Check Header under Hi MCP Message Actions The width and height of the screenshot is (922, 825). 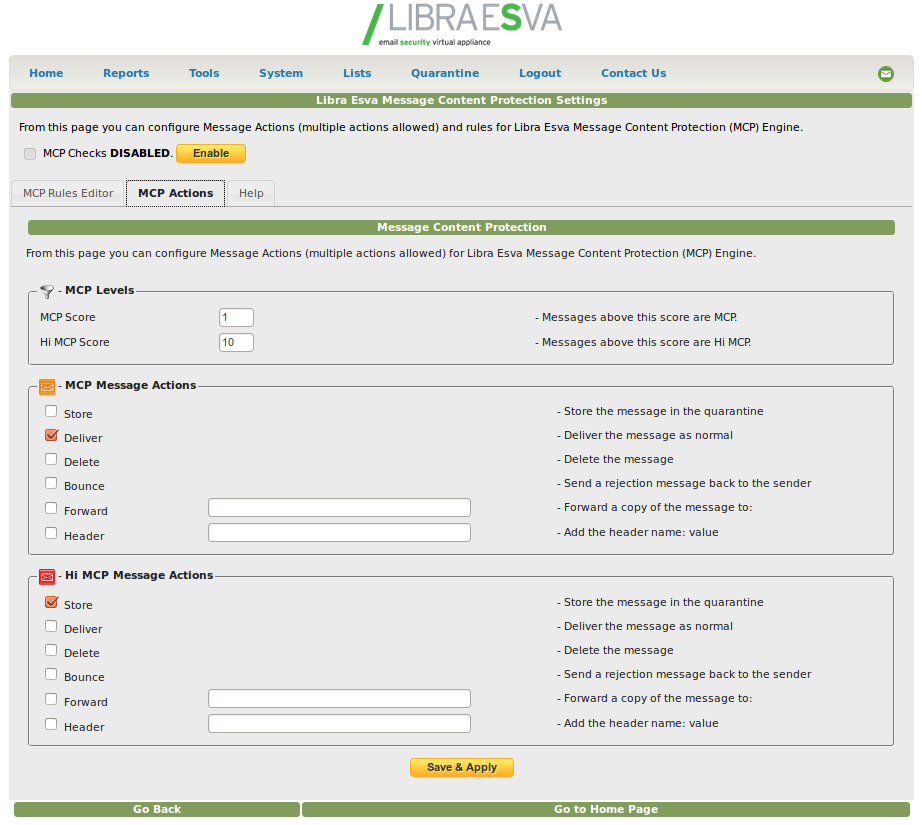pyautogui.click(x=51, y=724)
